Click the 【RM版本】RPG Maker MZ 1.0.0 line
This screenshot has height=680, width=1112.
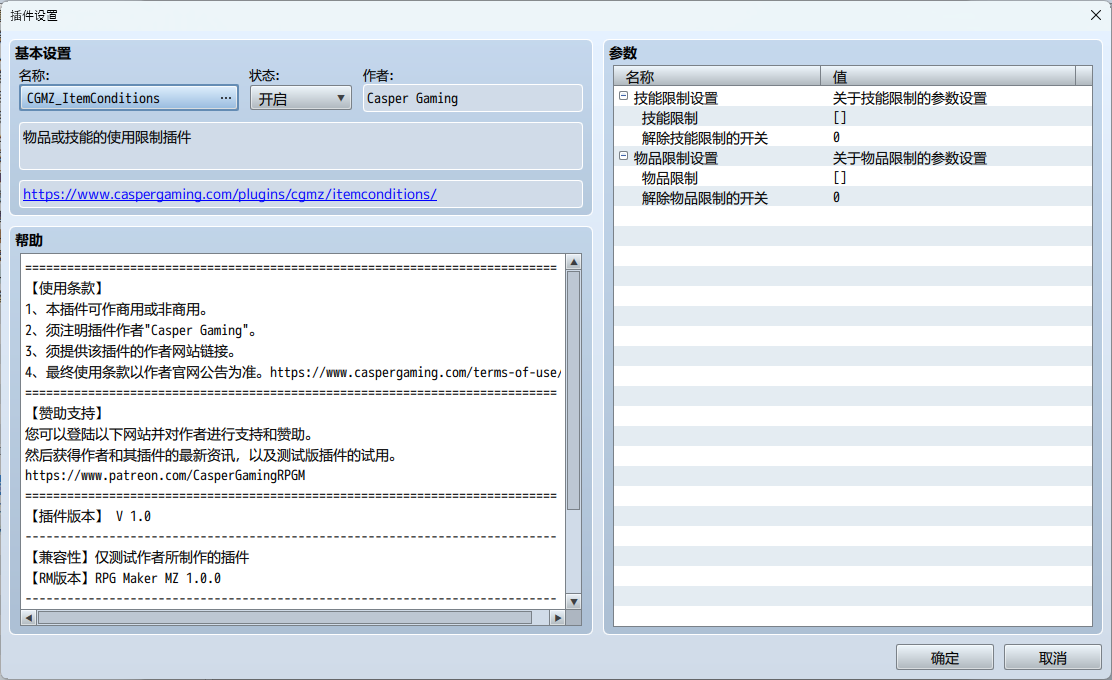(x=123, y=578)
